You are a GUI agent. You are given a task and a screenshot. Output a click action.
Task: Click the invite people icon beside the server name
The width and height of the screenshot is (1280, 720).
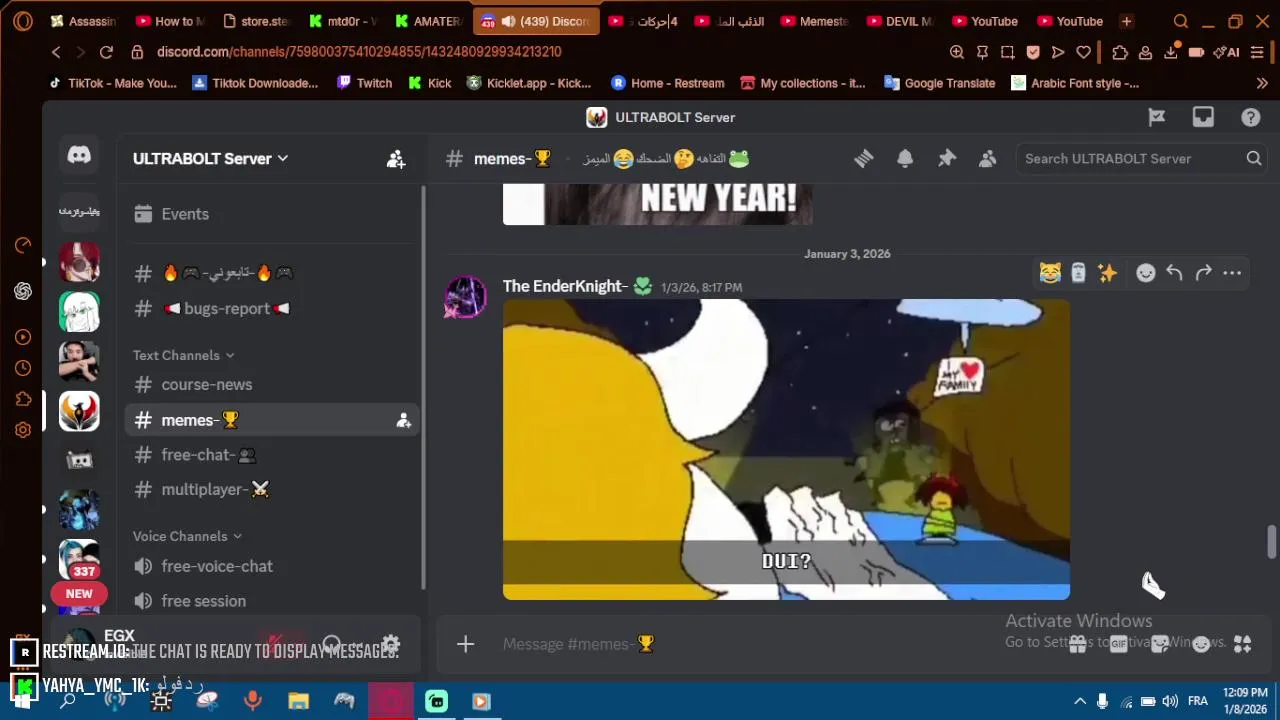396,158
